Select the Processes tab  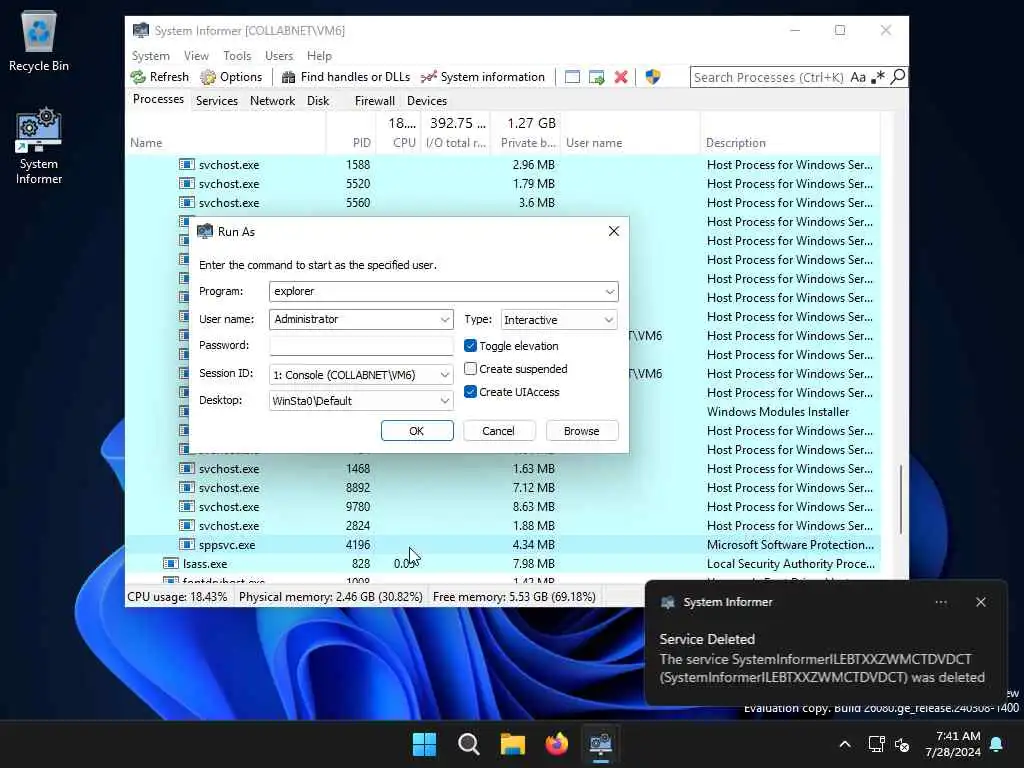point(158,99)
